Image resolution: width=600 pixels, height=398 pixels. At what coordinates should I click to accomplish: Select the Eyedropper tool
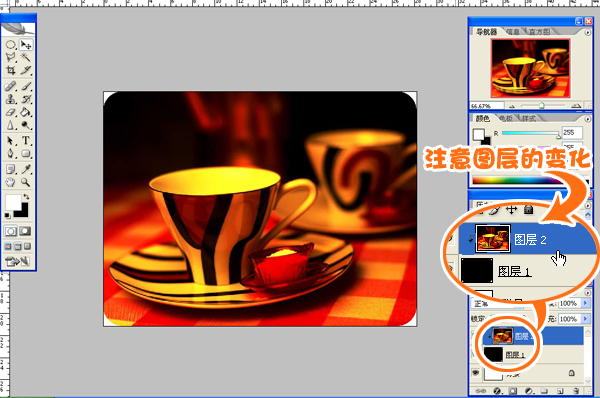click(x=26, y=169)
